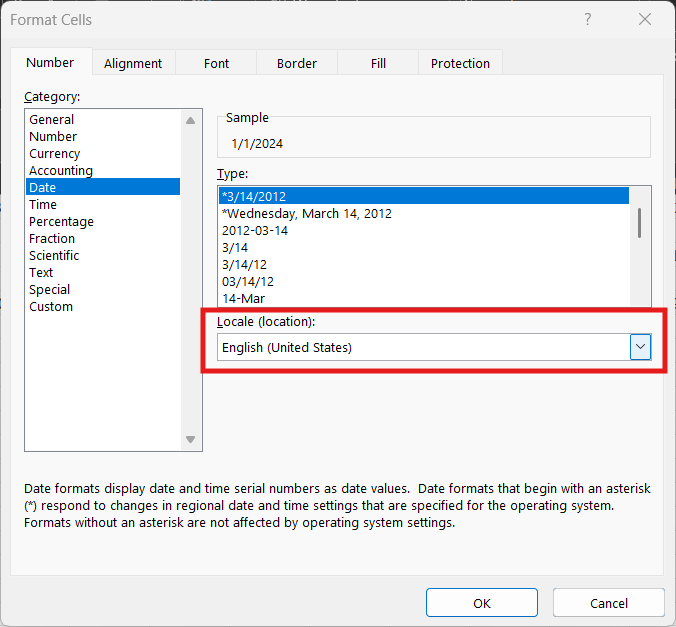This screenshot has height=627, width=676.
Task: Choose the Custom category
Action: point(51,307)
